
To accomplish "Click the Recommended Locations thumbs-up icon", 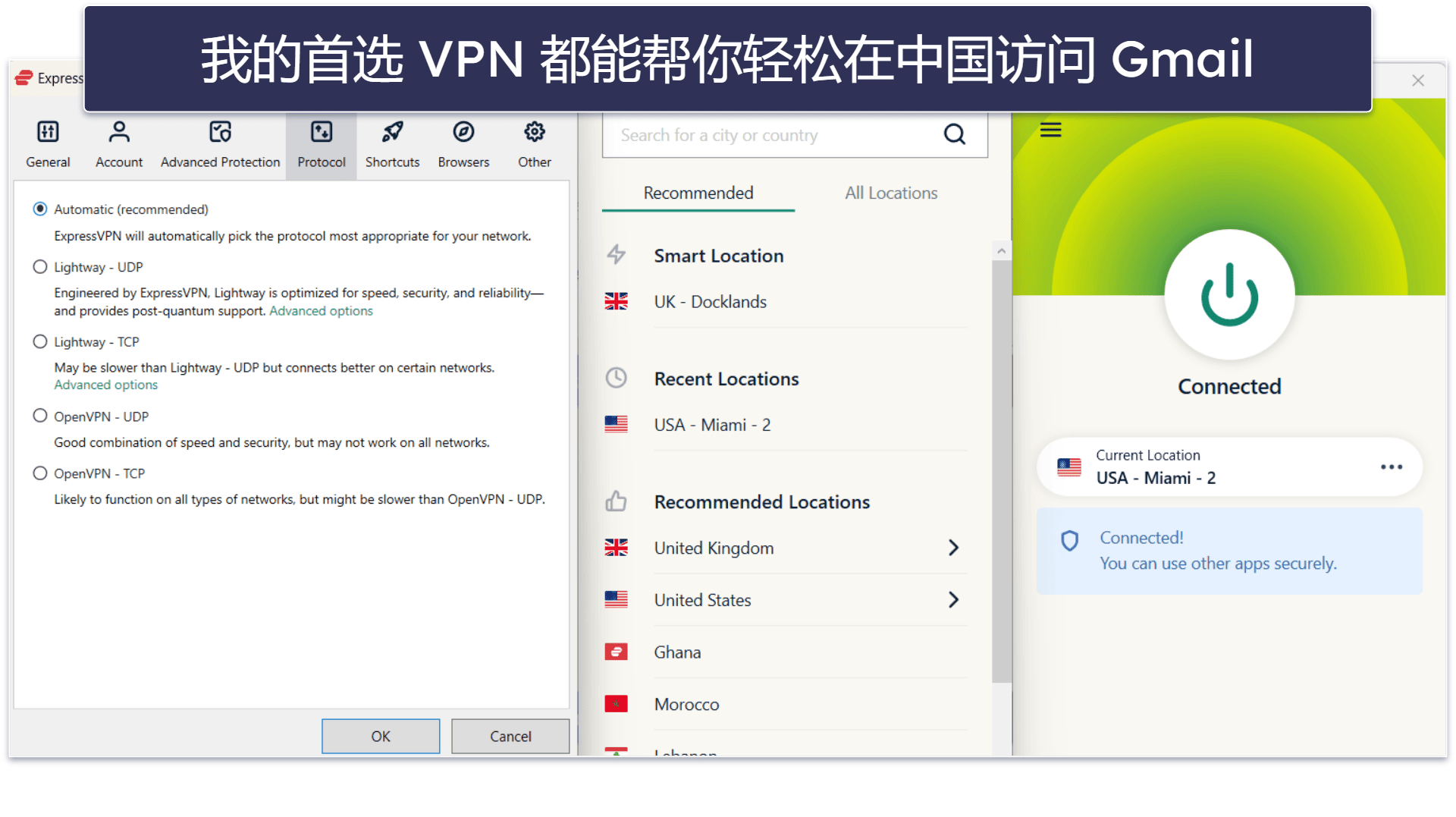I will point(616,501).
